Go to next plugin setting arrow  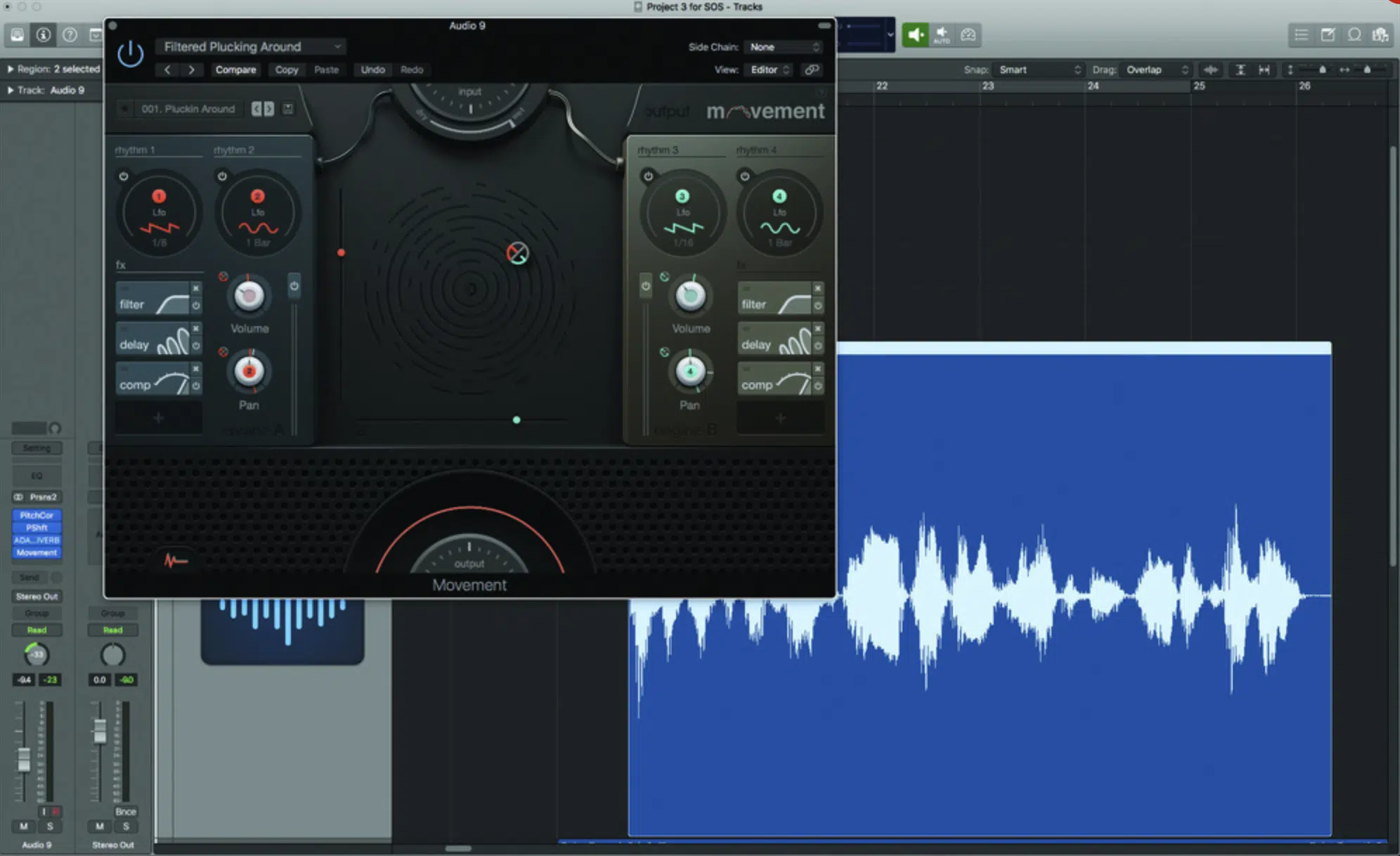coord(191,70)
